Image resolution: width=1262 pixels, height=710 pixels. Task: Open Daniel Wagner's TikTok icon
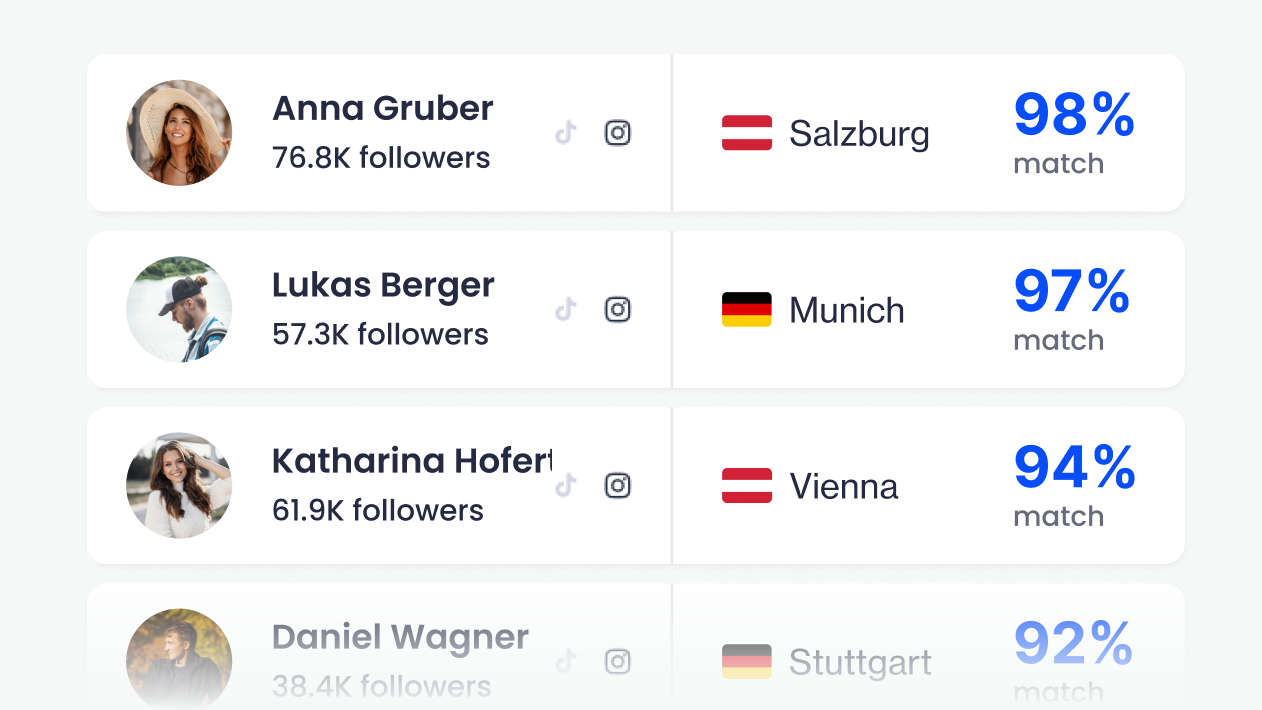point(567,661)
